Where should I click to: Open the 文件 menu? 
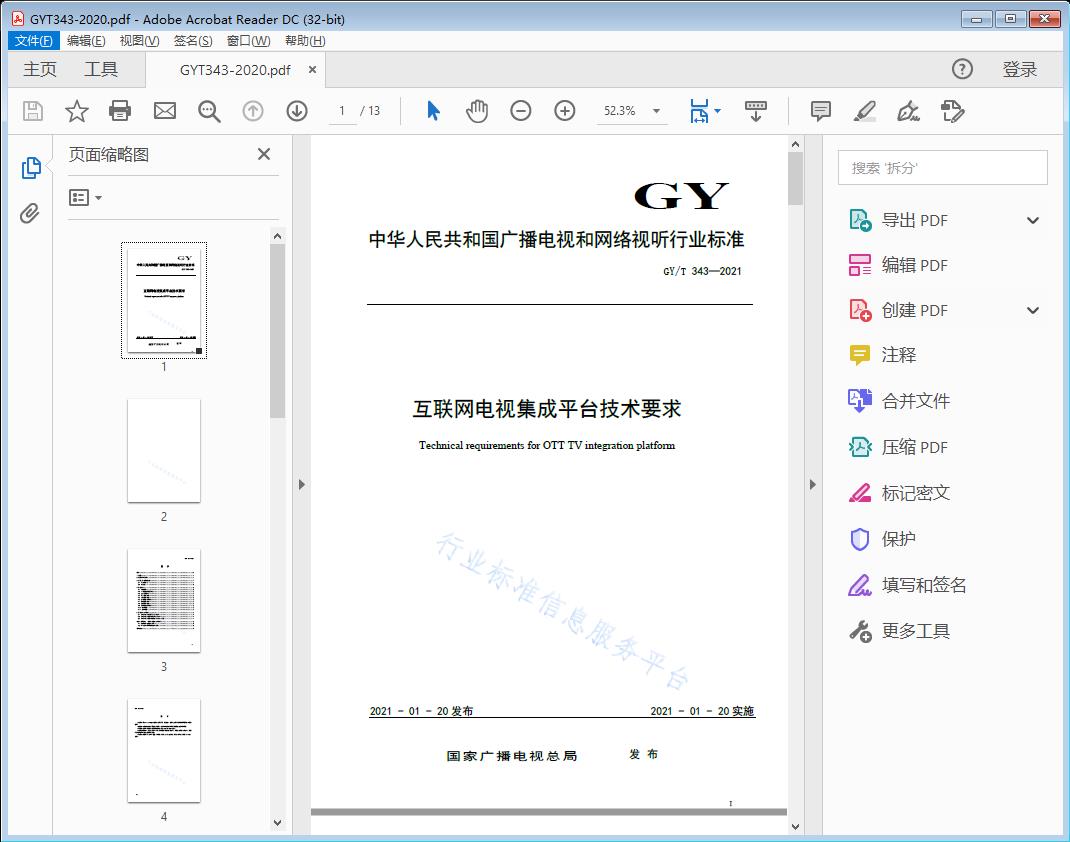[33, 40]
